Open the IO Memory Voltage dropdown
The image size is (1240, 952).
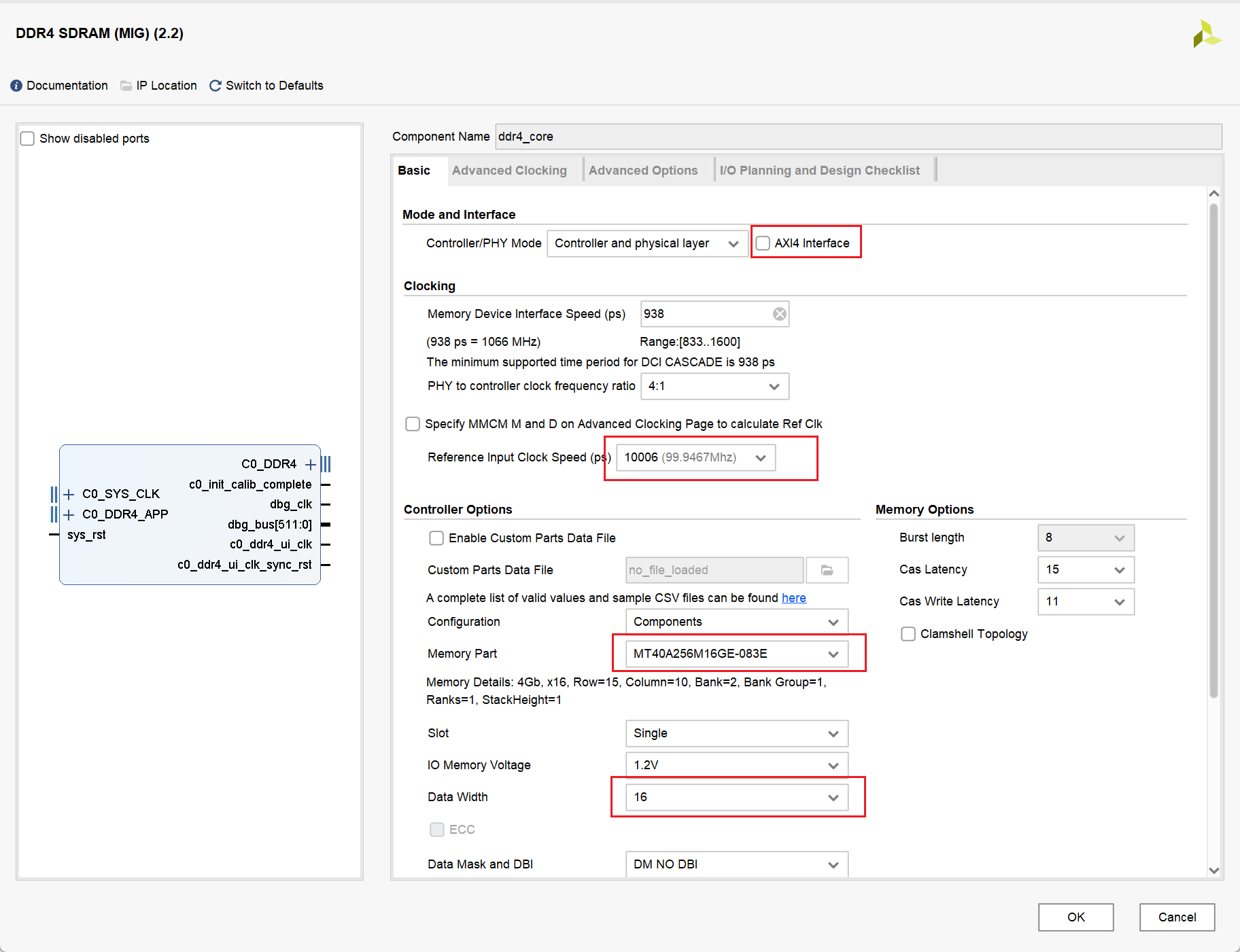(x=737, y=765)
